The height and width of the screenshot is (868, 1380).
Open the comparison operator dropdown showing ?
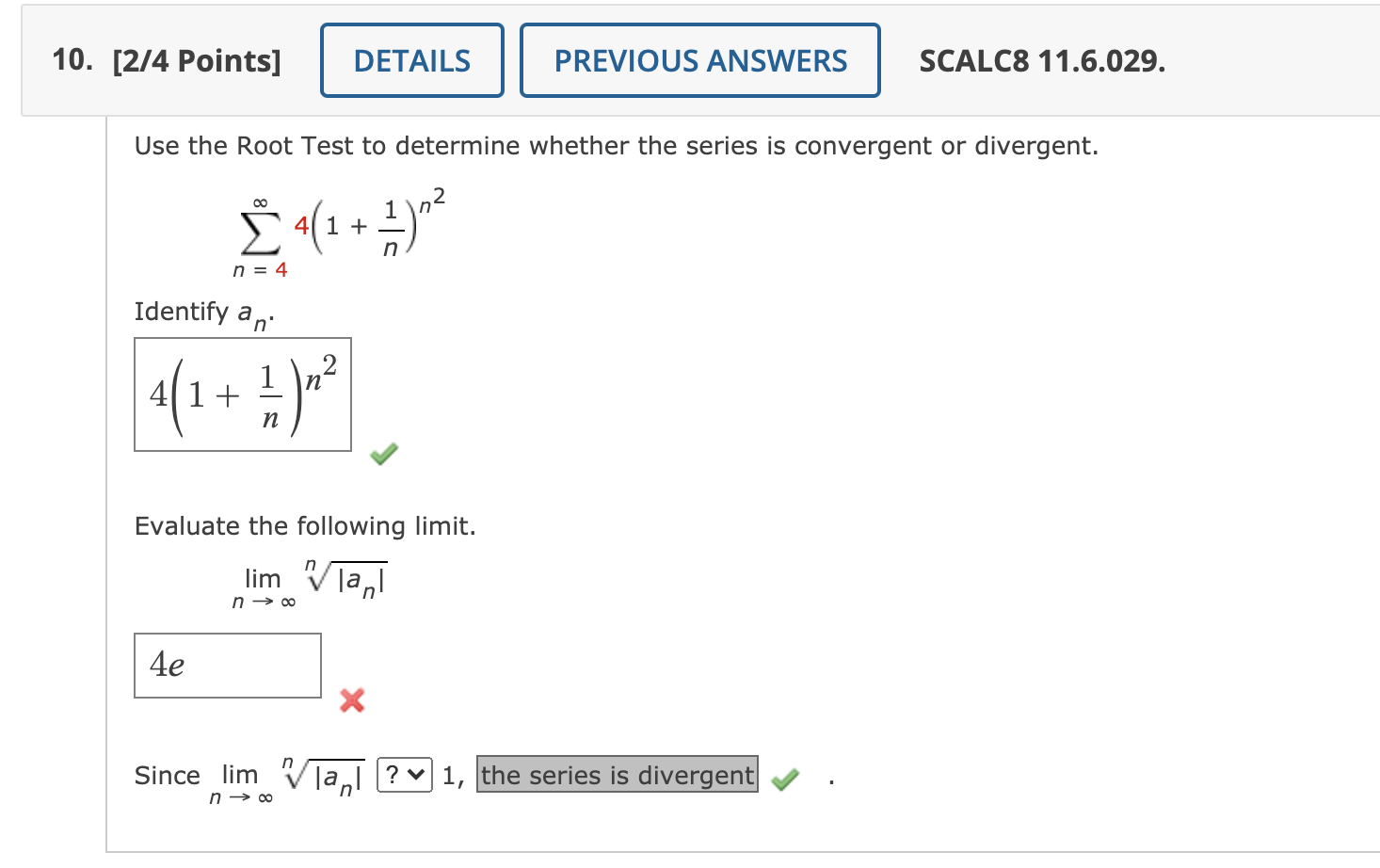click(x=403, y=774)
